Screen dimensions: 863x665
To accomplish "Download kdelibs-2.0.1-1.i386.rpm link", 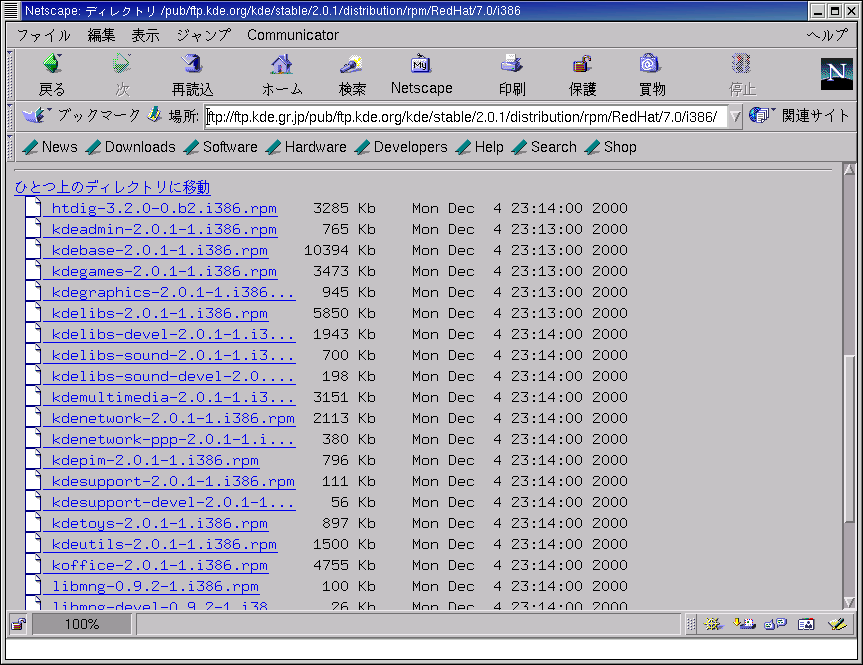I will click(160, 313).
